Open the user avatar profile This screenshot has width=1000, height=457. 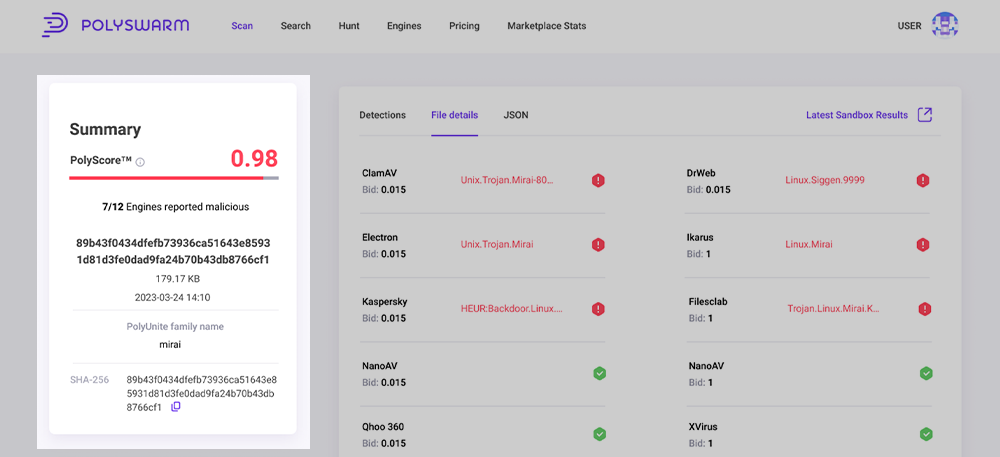coord(944,26)
